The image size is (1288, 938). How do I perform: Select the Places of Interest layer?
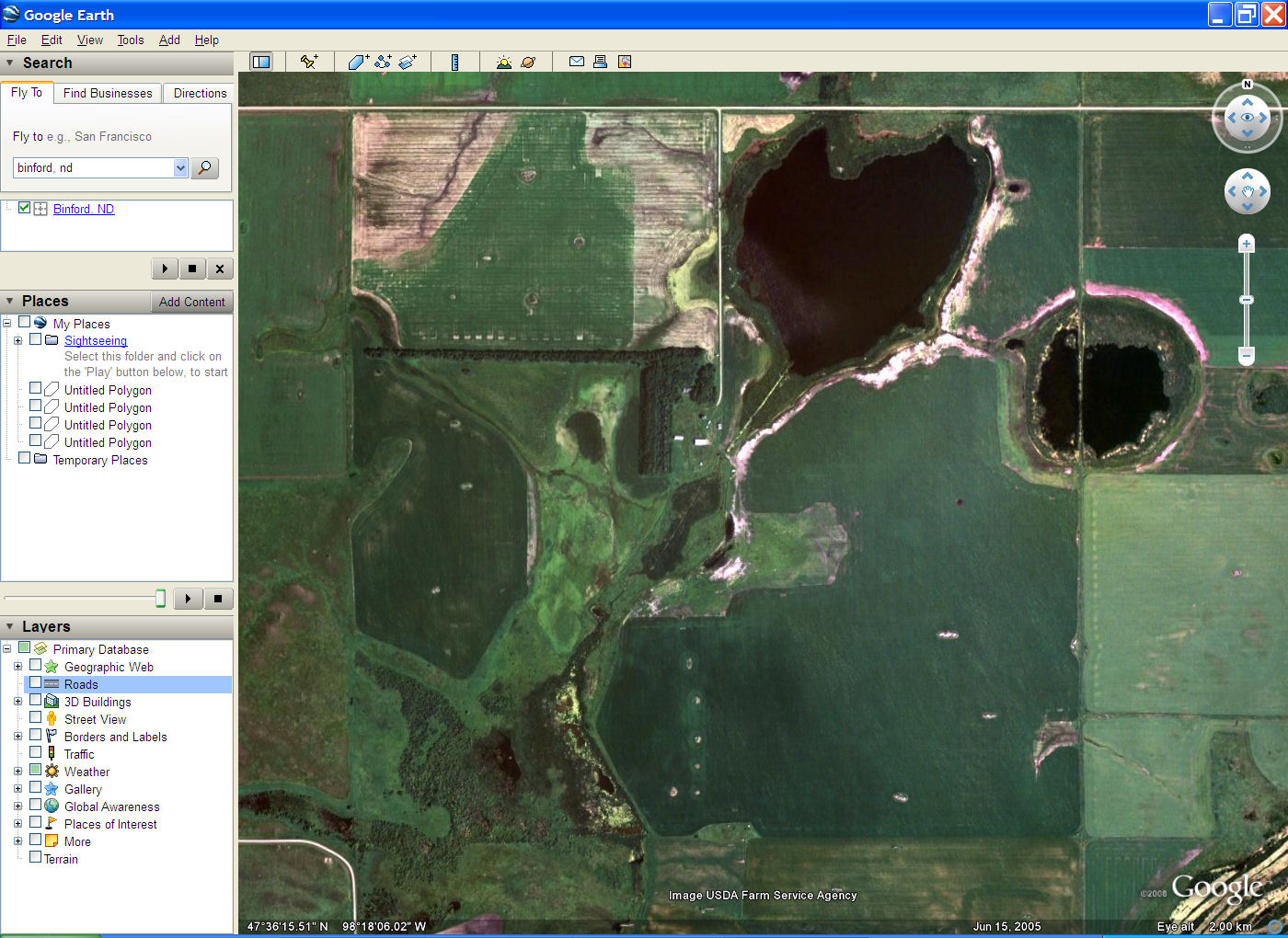click(110, 824)
